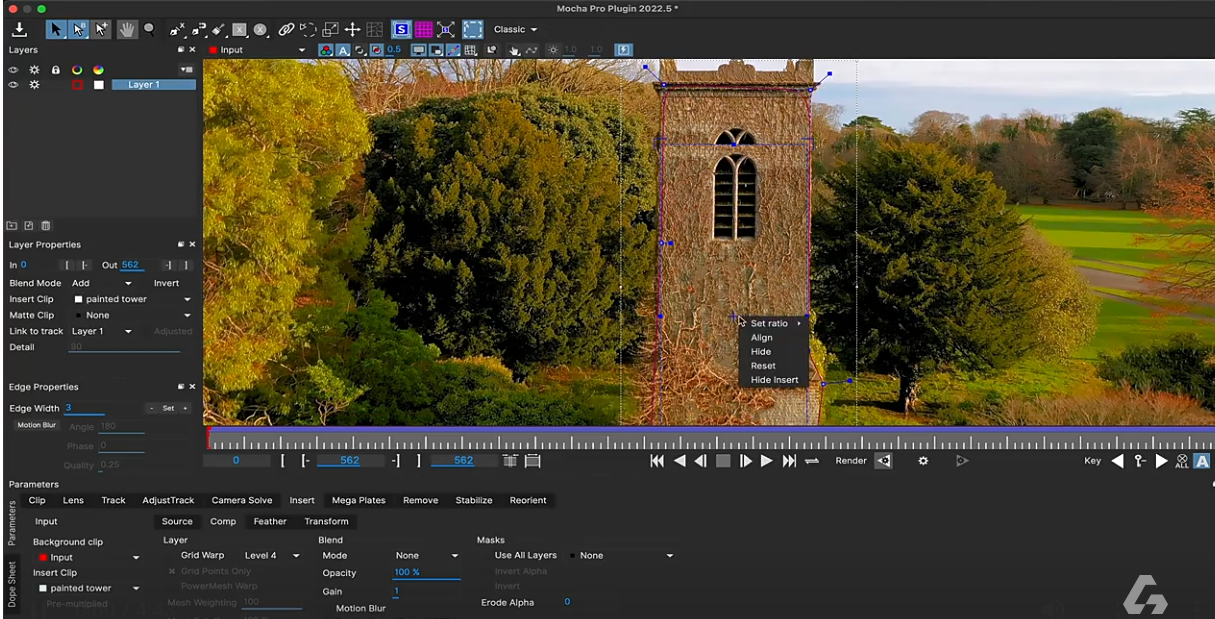Select the create X-spline layer tool
Screen dimensions: 1215x619
click(x=177, y=29)
